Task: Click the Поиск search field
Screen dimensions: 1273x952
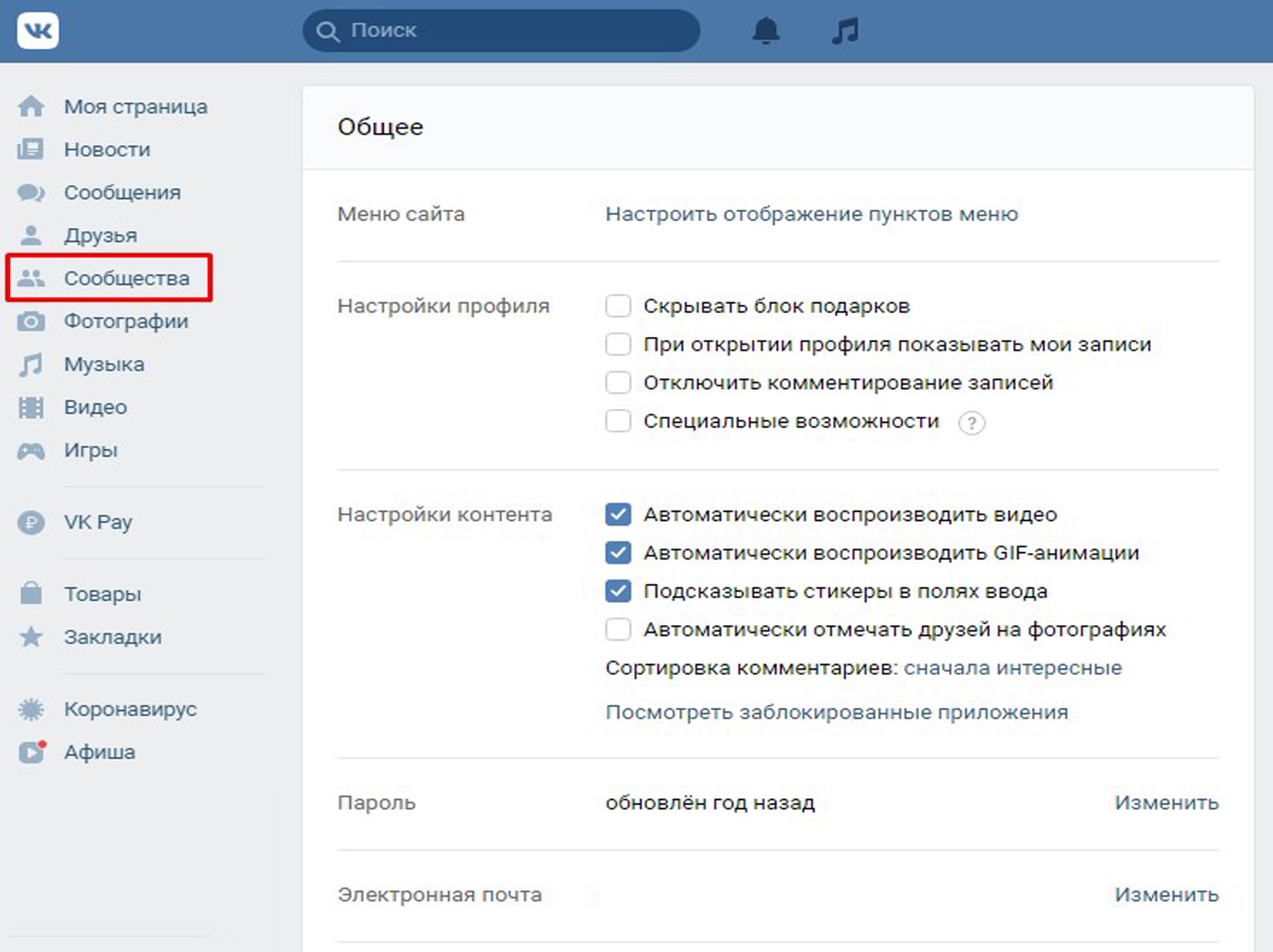Action: coord(512,31)
